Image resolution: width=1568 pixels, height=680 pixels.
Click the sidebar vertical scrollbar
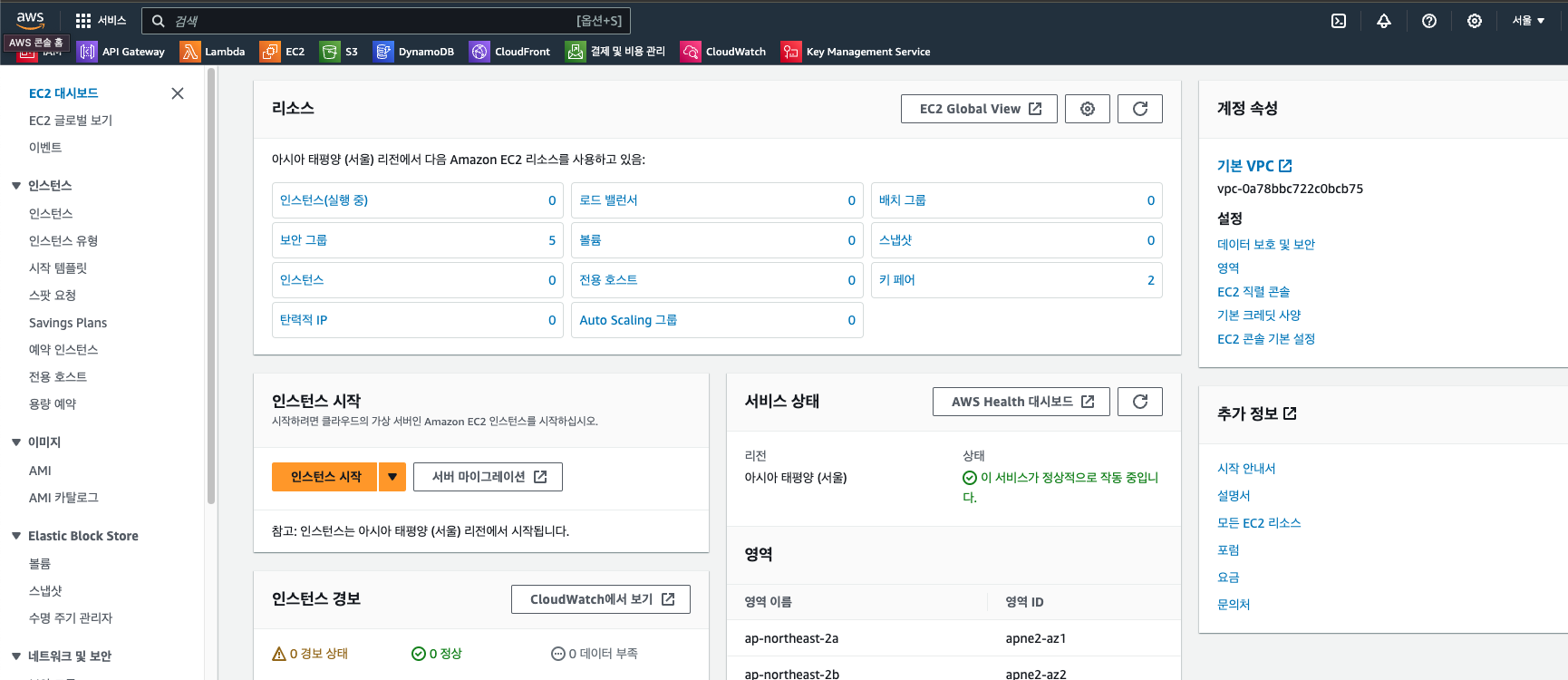tap(211, 286)
